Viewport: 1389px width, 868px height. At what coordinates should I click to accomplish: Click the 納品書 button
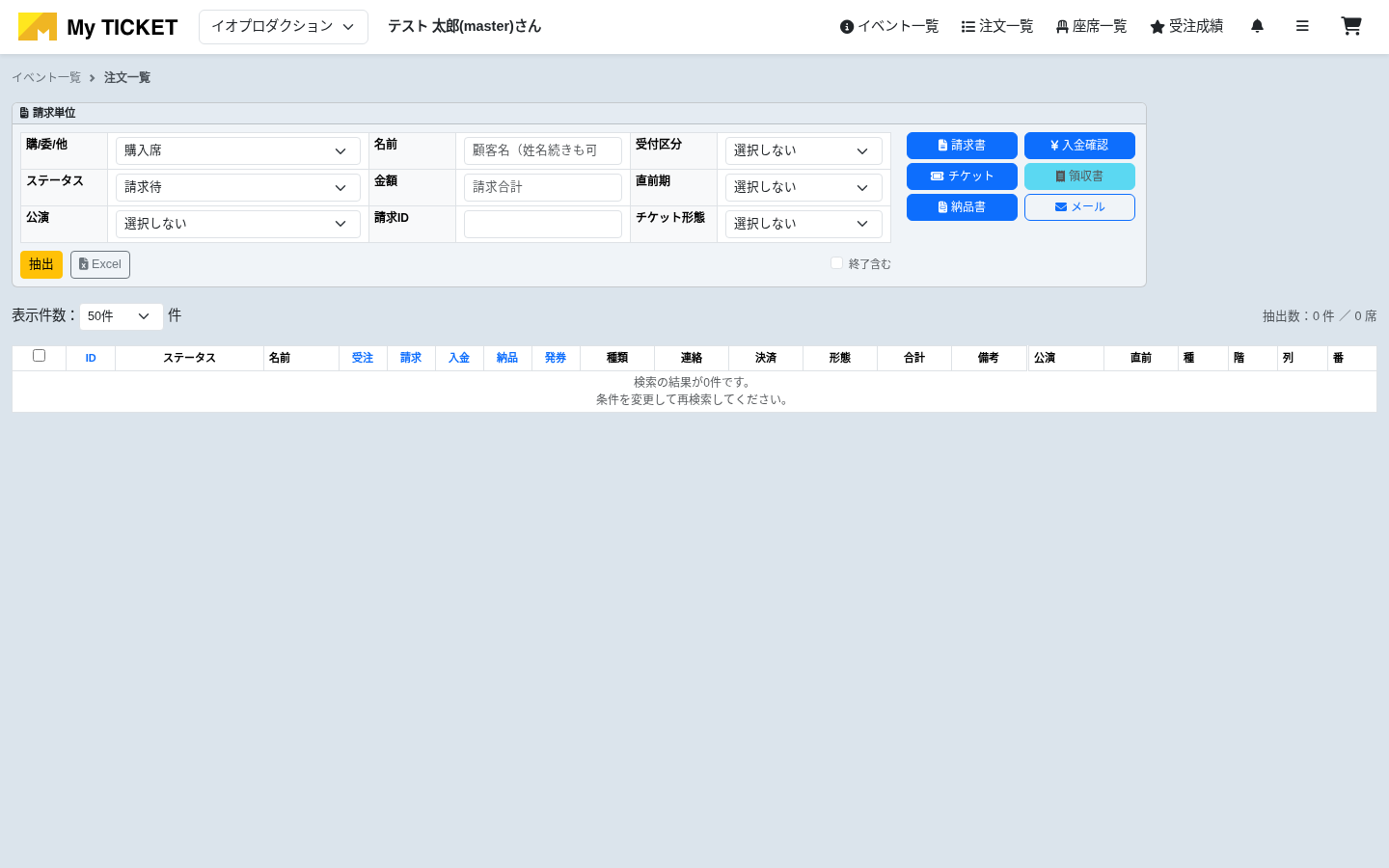[962, 207]
